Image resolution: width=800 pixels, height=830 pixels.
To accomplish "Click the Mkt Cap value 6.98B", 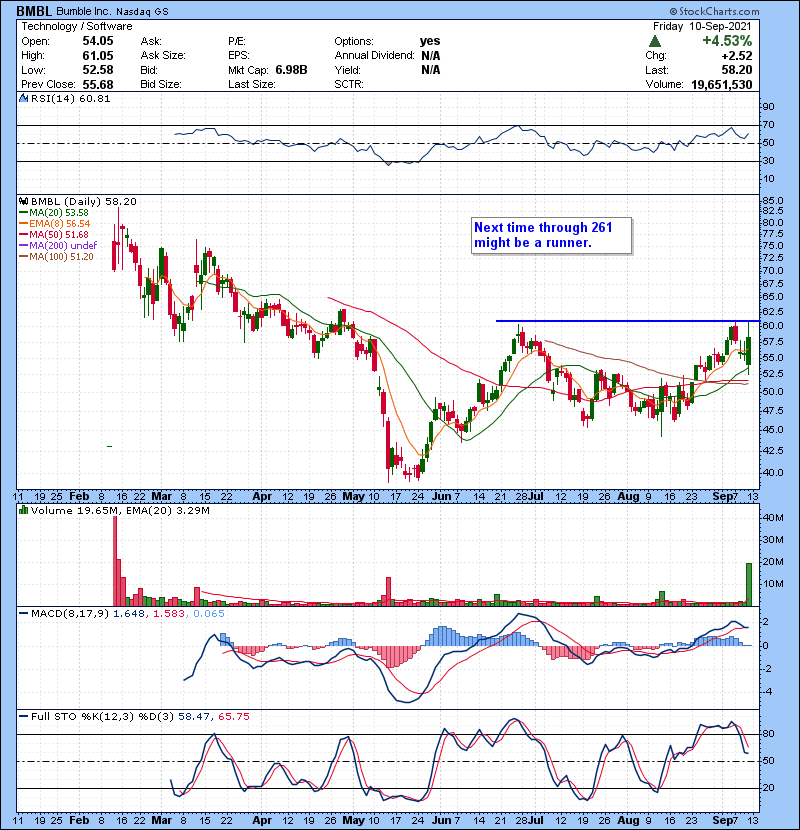I will pos(291,70).
